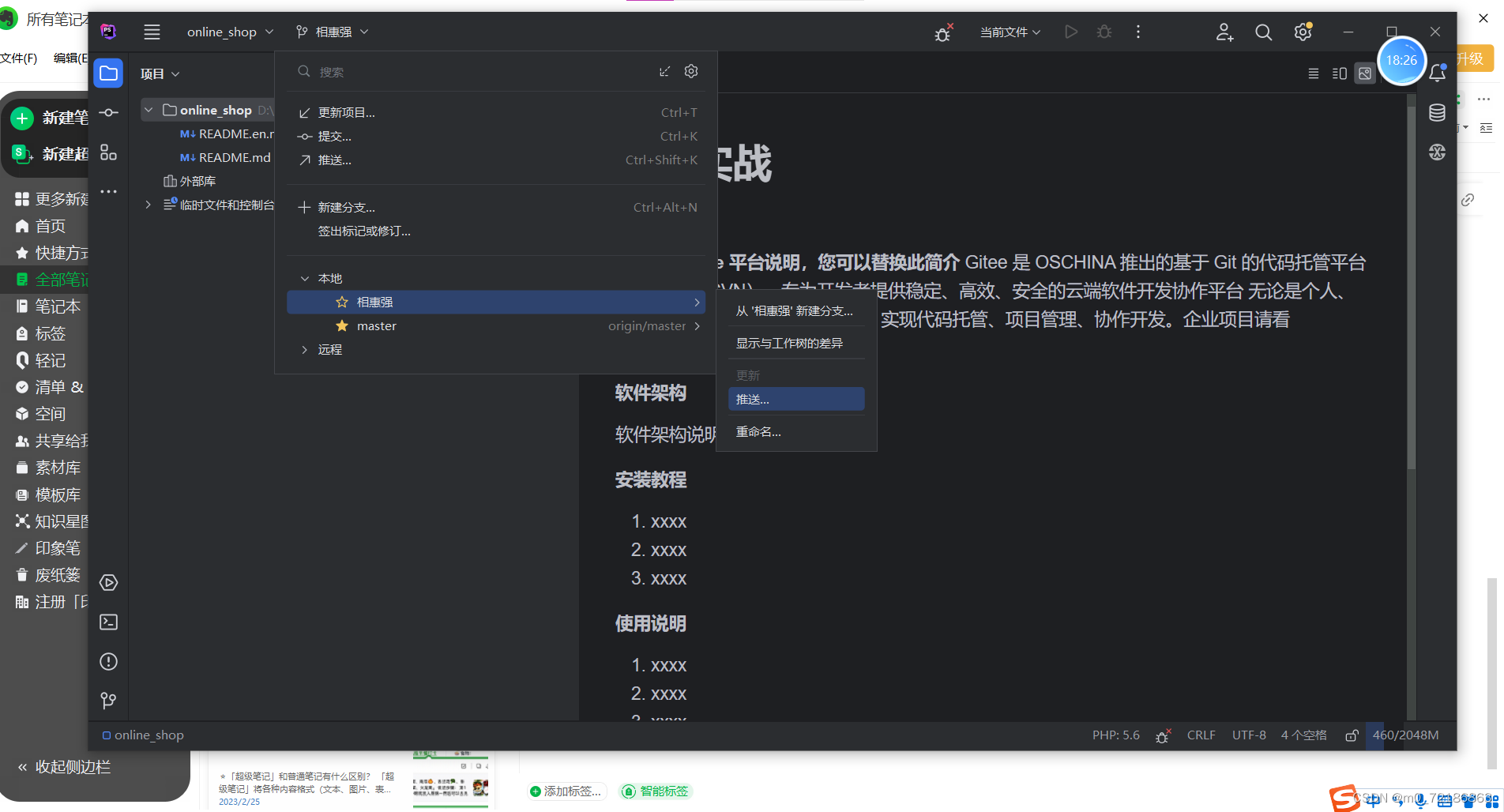Screen dimensions: 1504x812
Task: Open the 当前文件 run configuration dropdown
Action: [1010, 32]
